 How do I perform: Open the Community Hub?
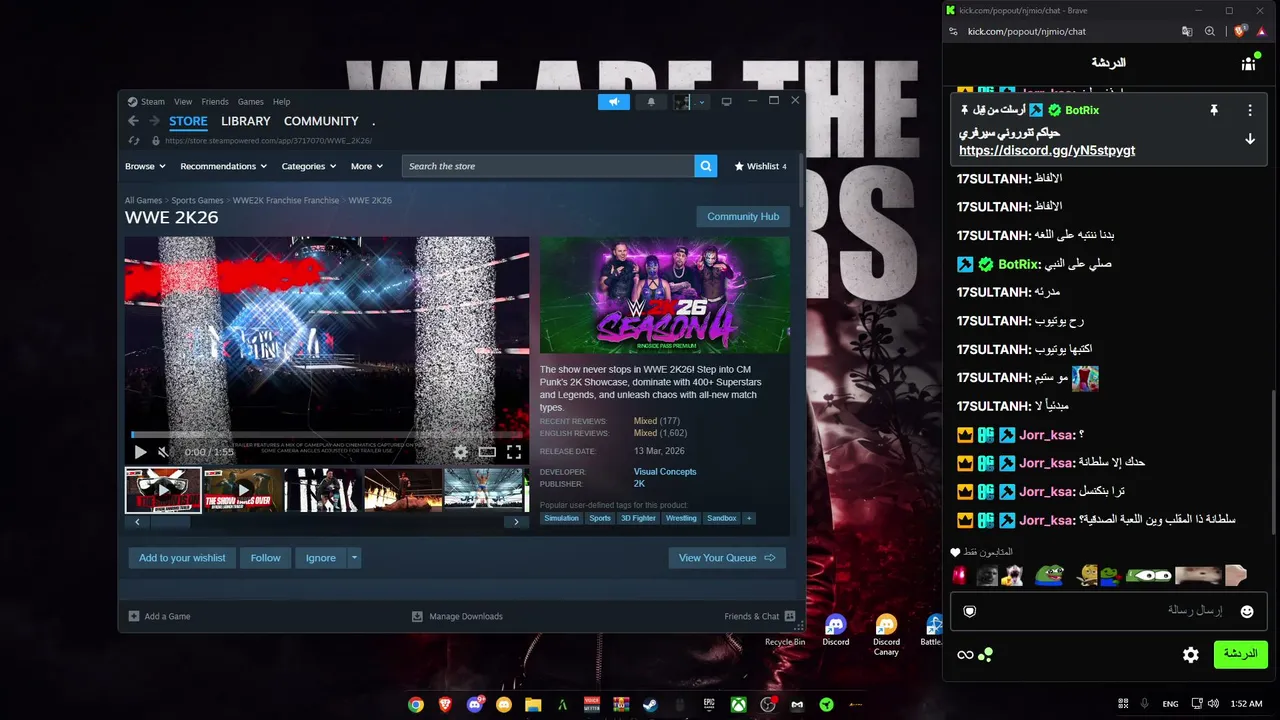click(x=743, y=217)
